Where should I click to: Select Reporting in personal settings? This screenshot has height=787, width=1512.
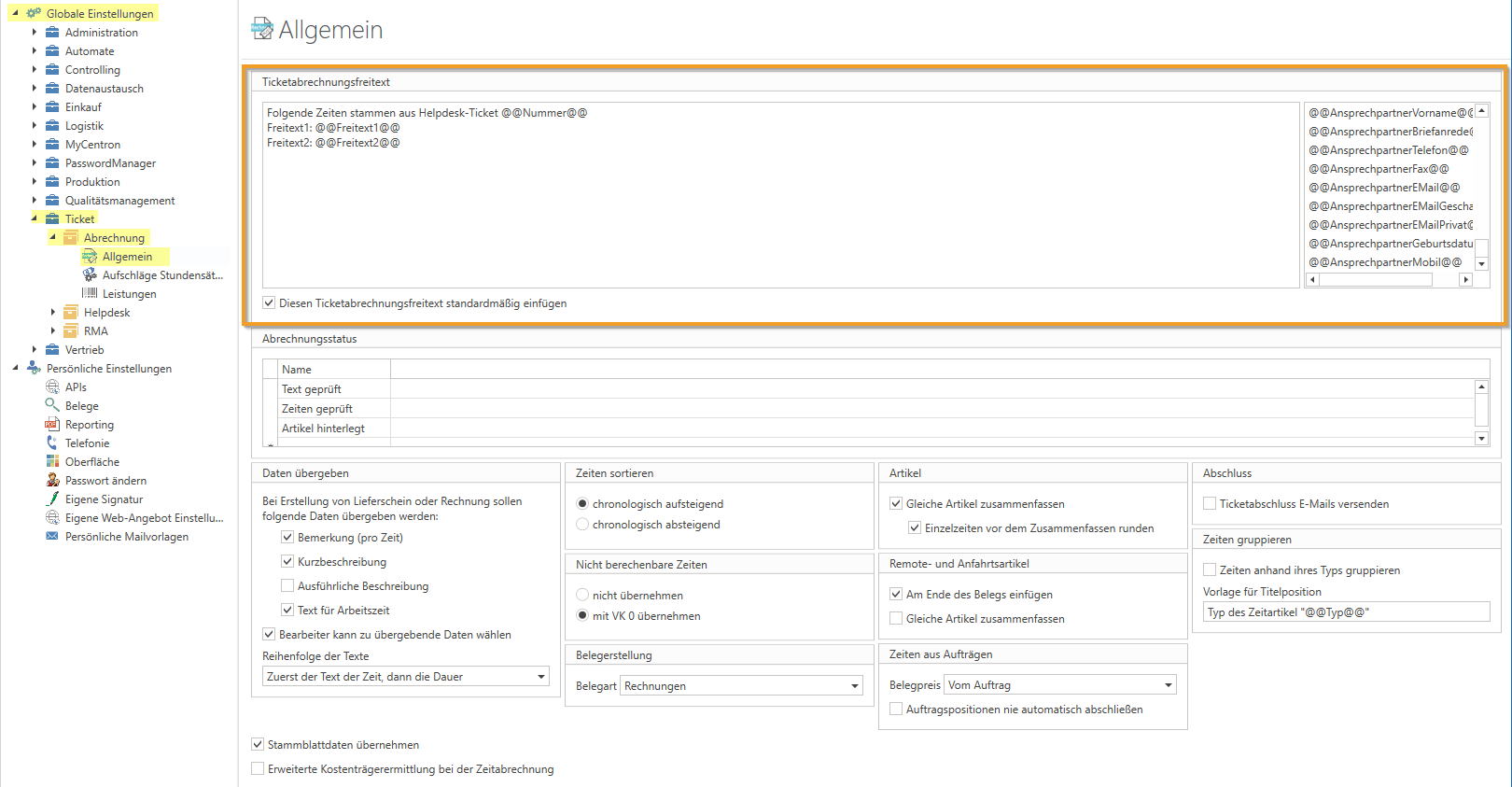[89, 425]
